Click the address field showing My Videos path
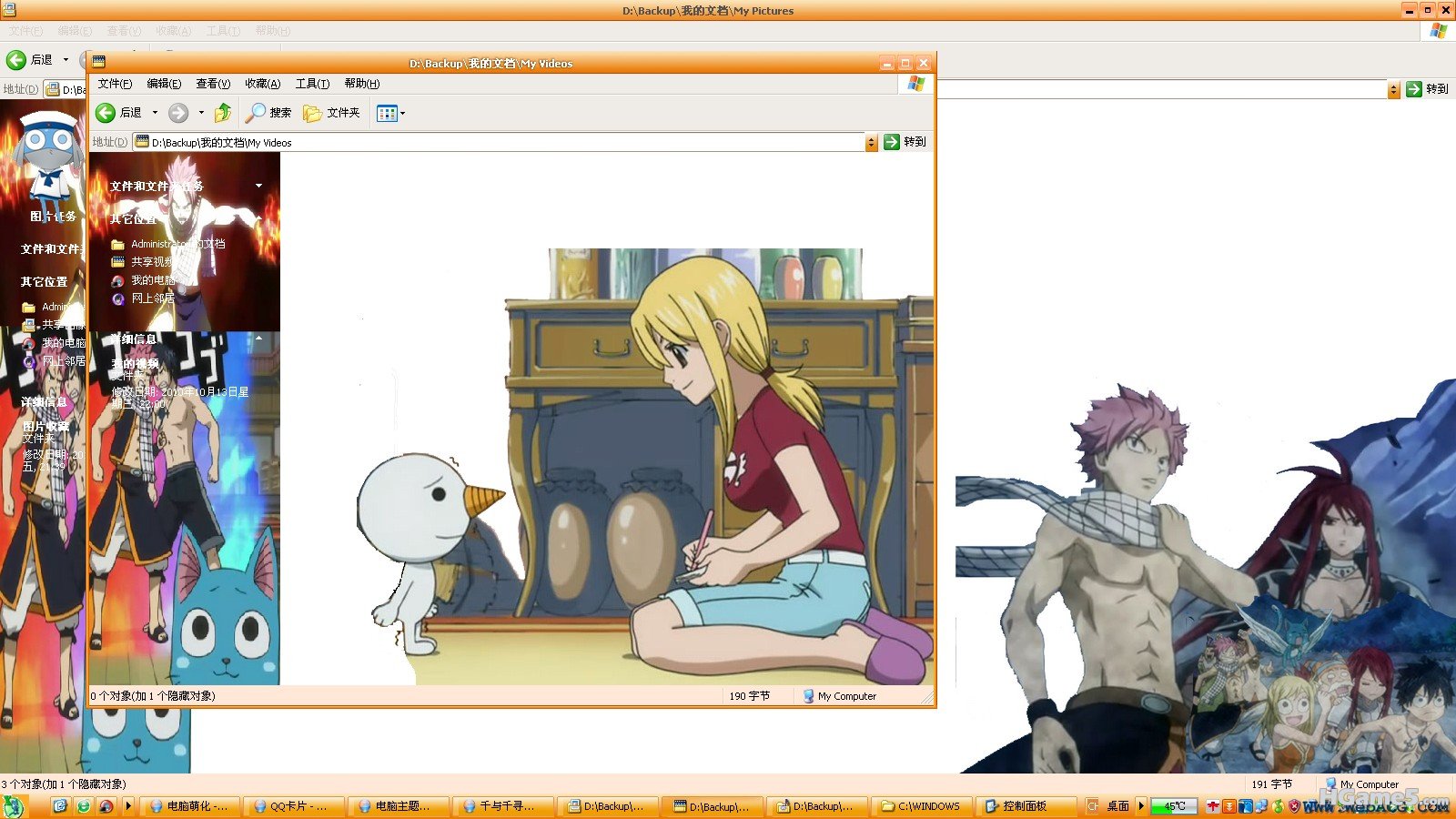This screenshot has width=1456, height=819. click(x=500, y=143)
